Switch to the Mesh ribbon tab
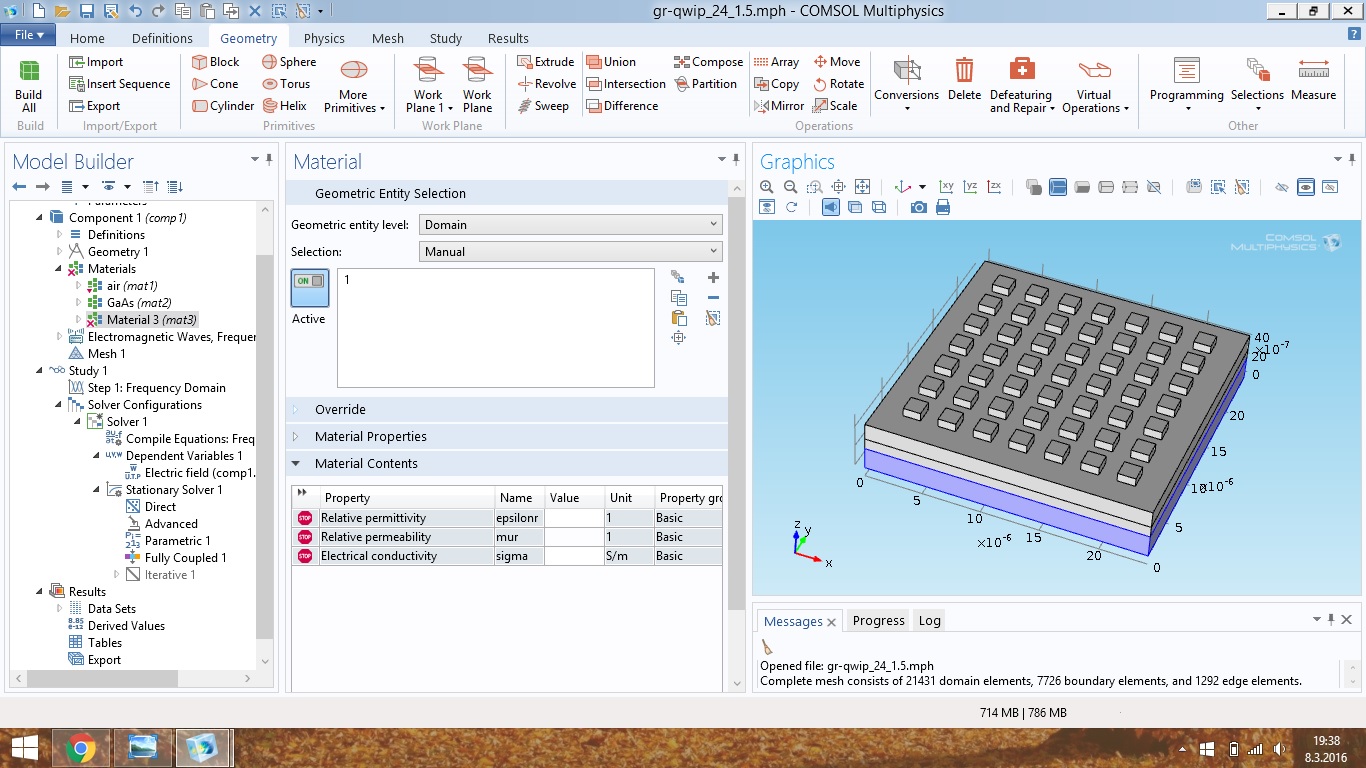 (x=388, y=38)
